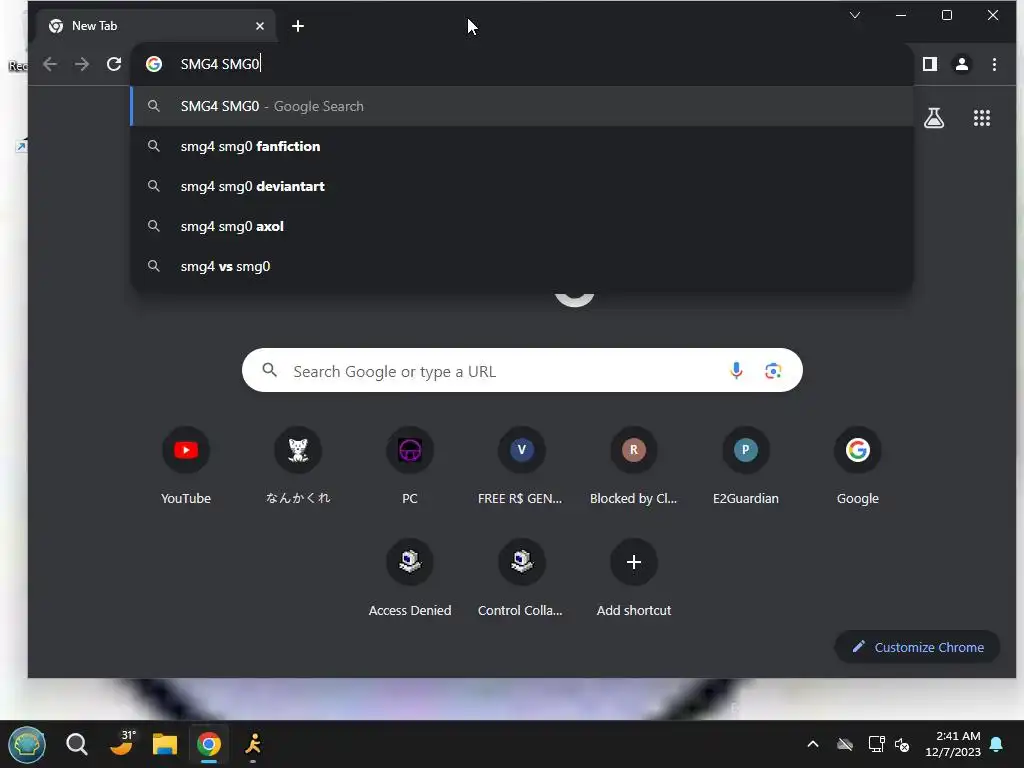
Task: Show hidden tray icons chevron
Action: click(813, 744)
